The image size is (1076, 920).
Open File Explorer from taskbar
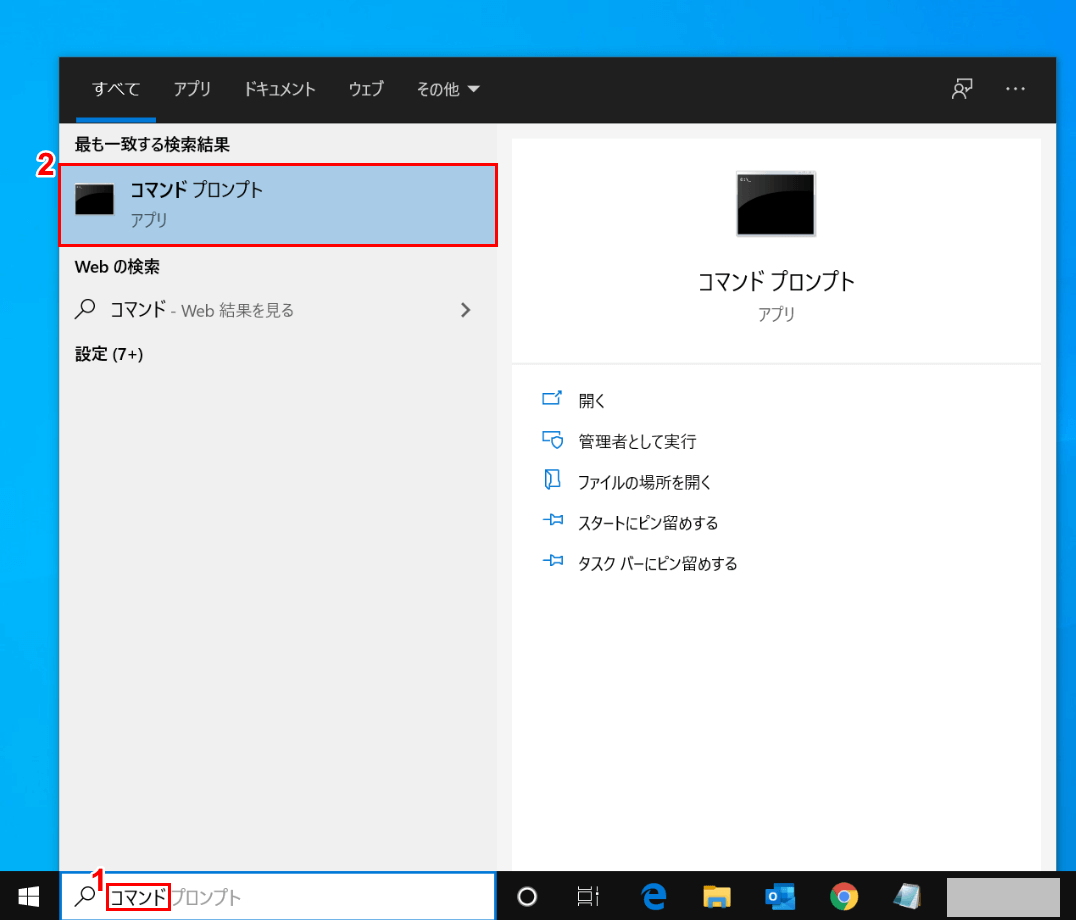[x=716, y=896]
